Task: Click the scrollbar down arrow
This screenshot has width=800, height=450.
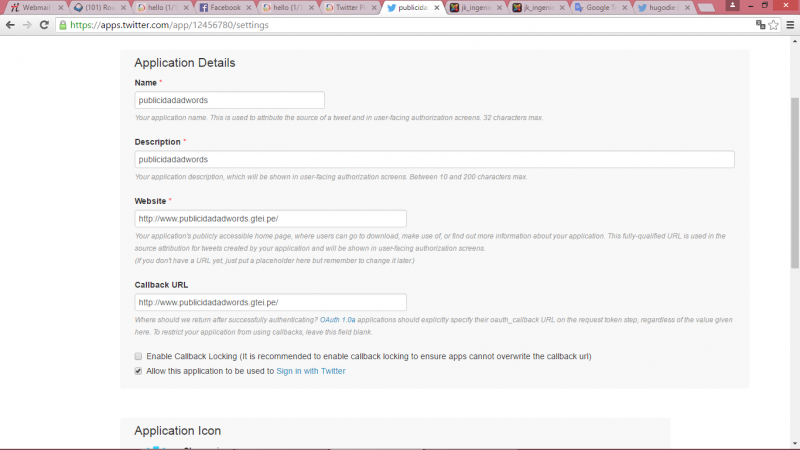Action: [x=794, y=444]
